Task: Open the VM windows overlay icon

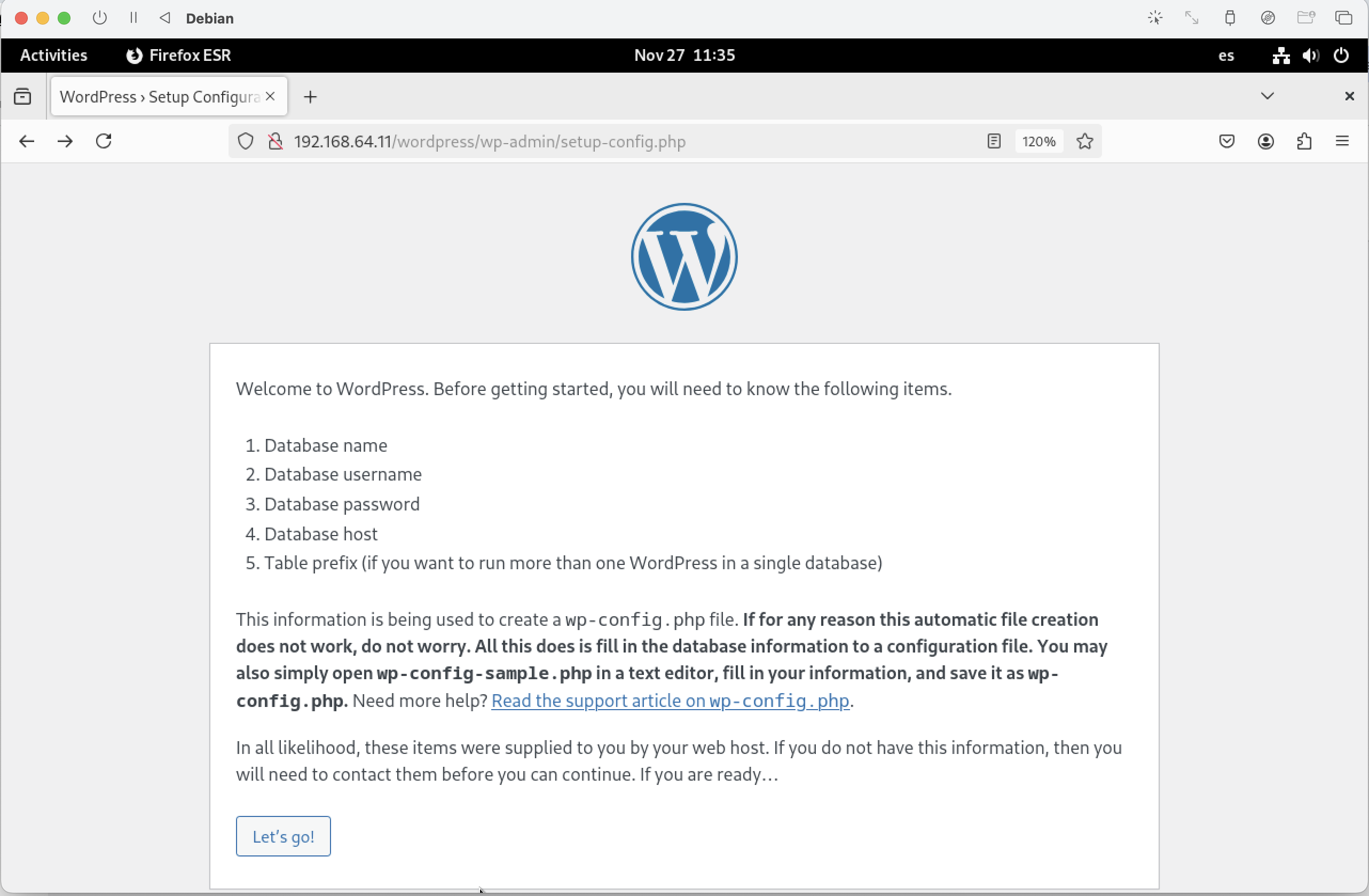Action: pyautogui.click(x=1344, y=18)
